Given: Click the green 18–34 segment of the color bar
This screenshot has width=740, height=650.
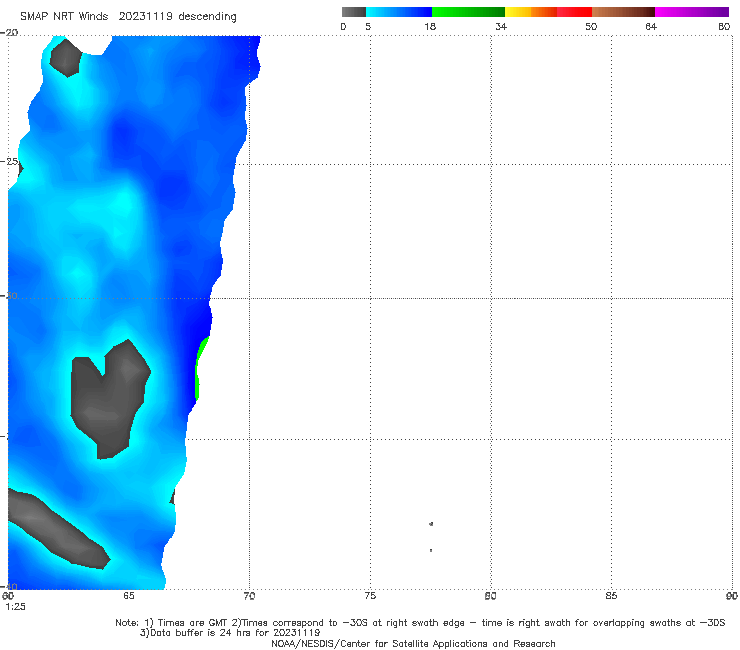Looking at the screenshot, I should tap(468, 12).
